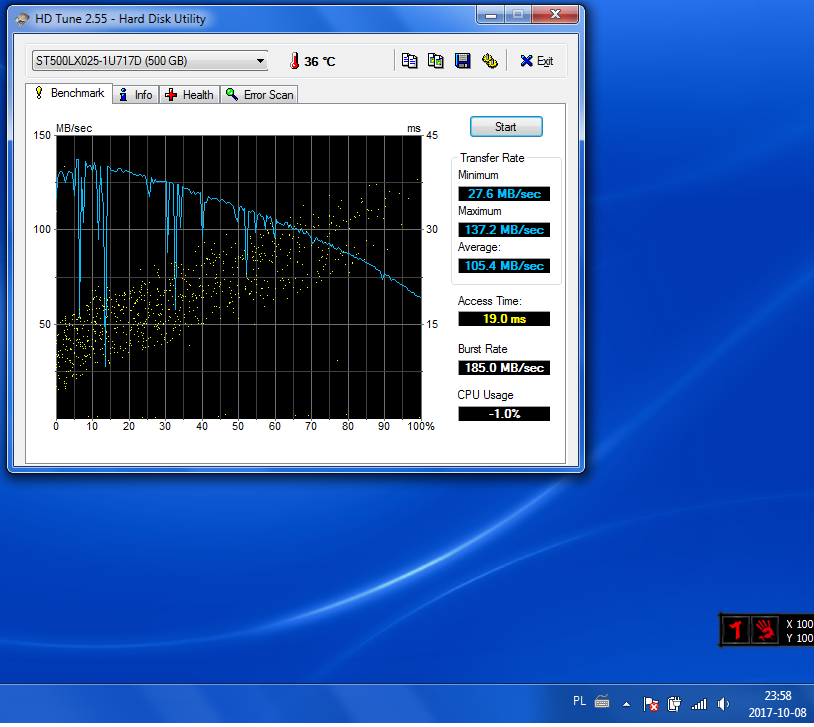Click the access time value 19.0 ms
This screenshot has width=814, height=727.
[x=504, y=319]
